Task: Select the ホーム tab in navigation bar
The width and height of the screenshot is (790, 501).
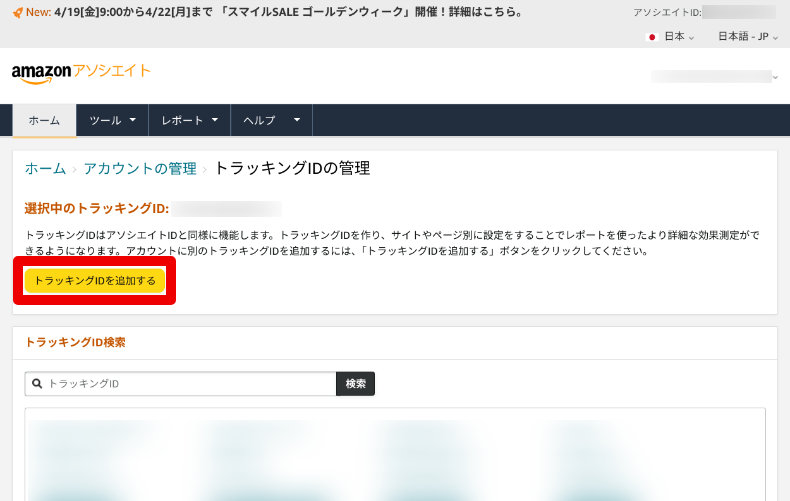Action: click(44, 120)
